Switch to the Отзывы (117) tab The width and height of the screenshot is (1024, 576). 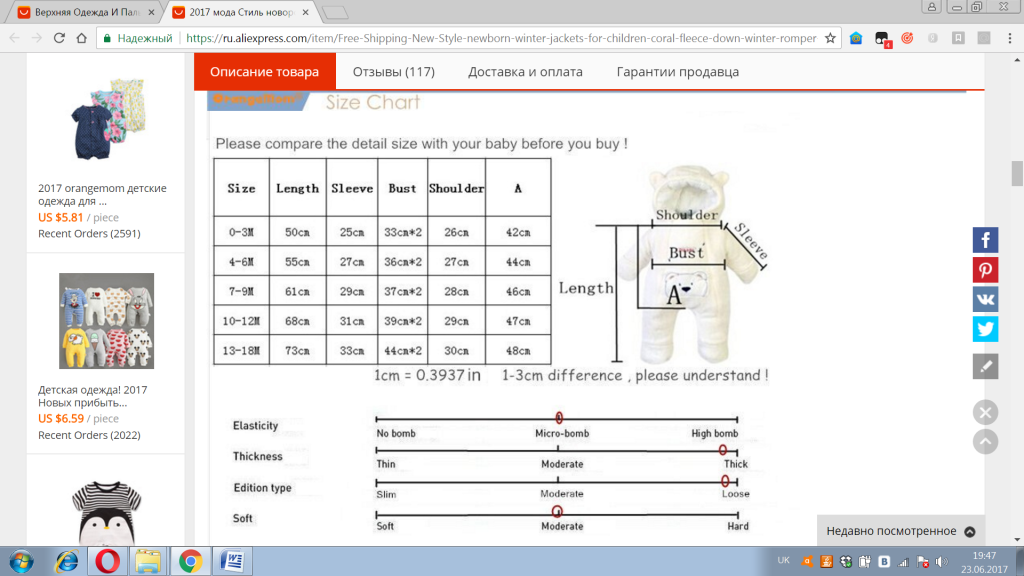tap(393, 72)
